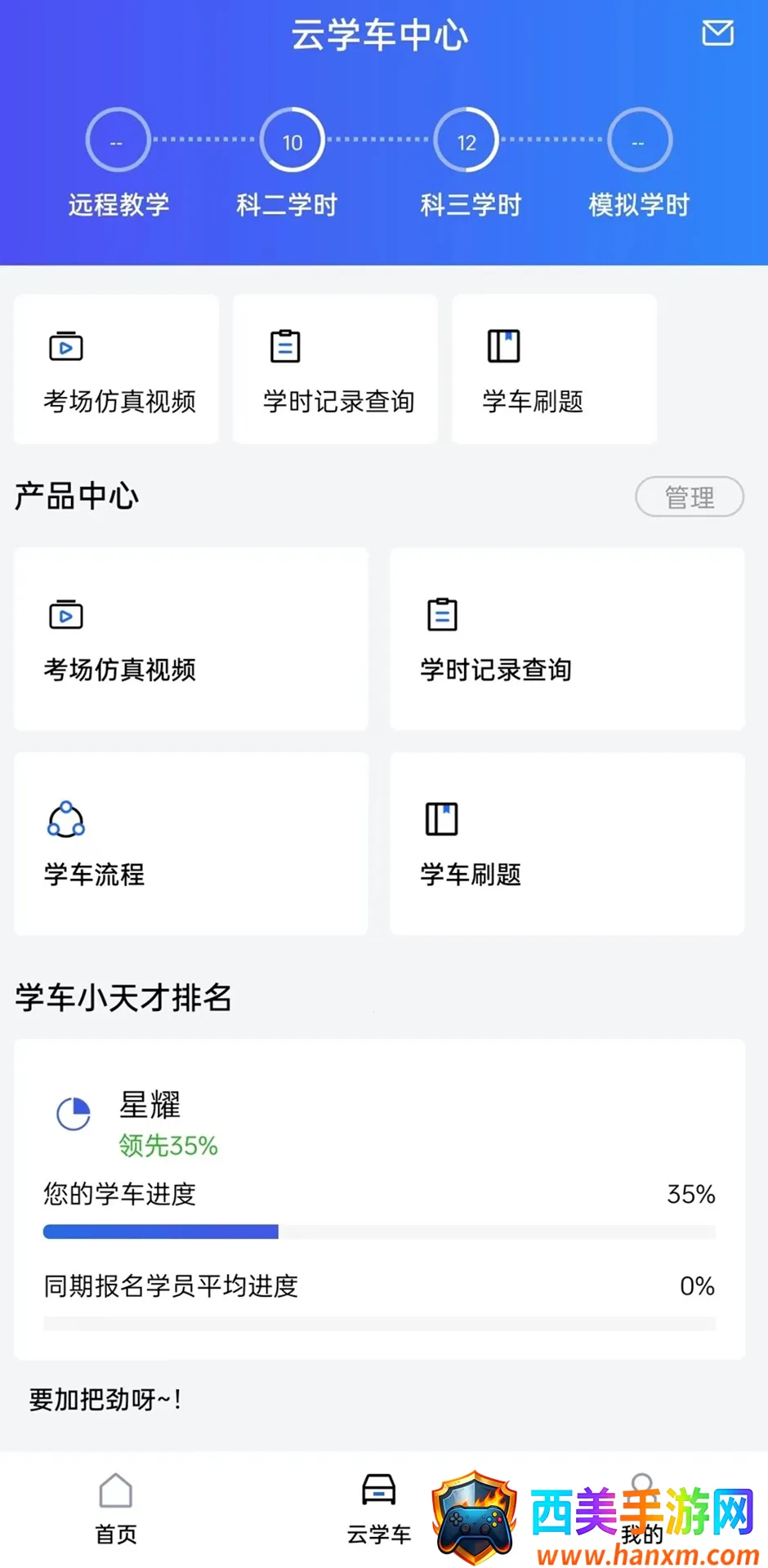
Task: Click the pie chart icon beside 星耀
Action: tap(74, 1114)
